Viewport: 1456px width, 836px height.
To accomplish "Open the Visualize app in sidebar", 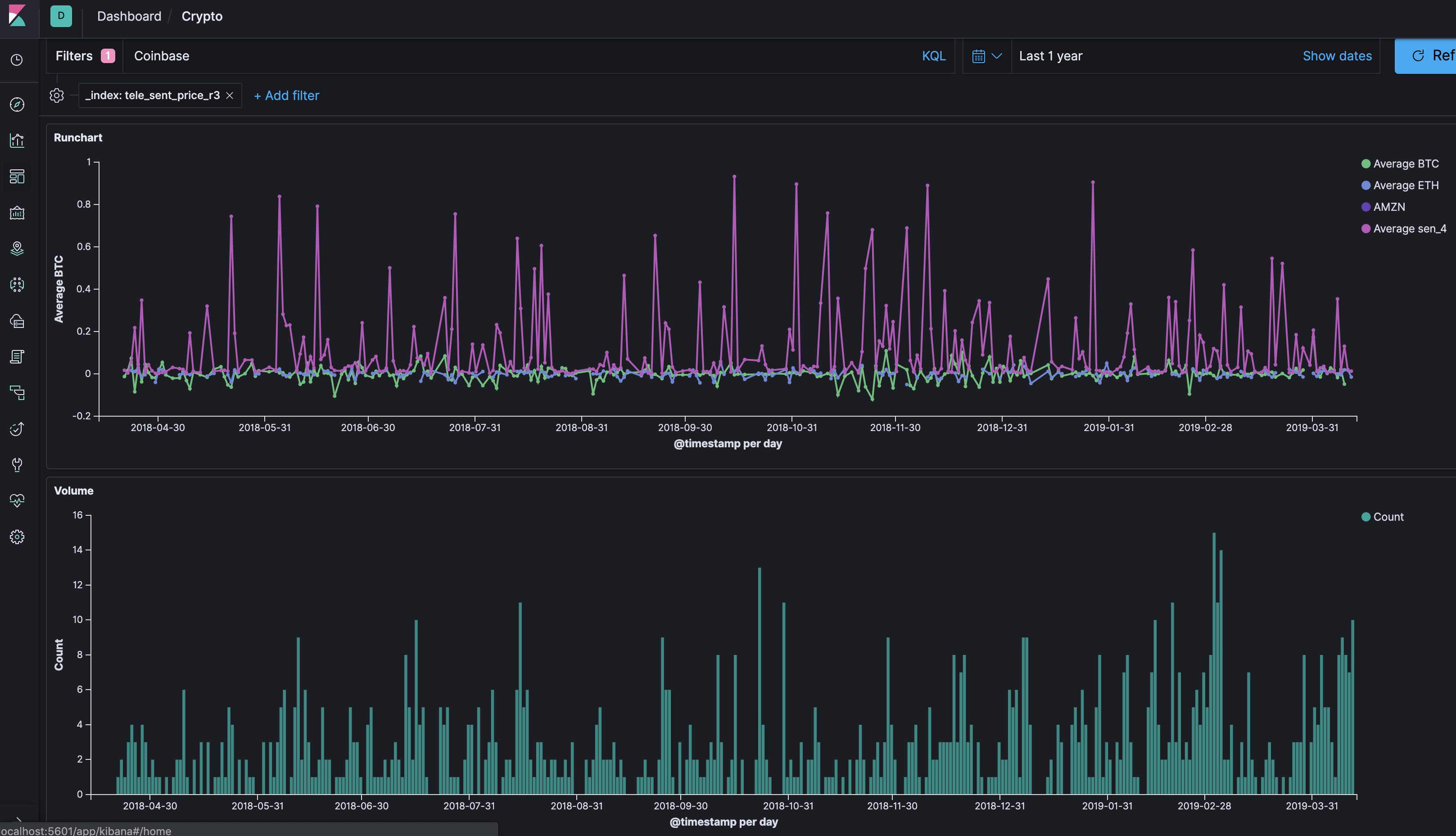I will (x=17, y=141).
